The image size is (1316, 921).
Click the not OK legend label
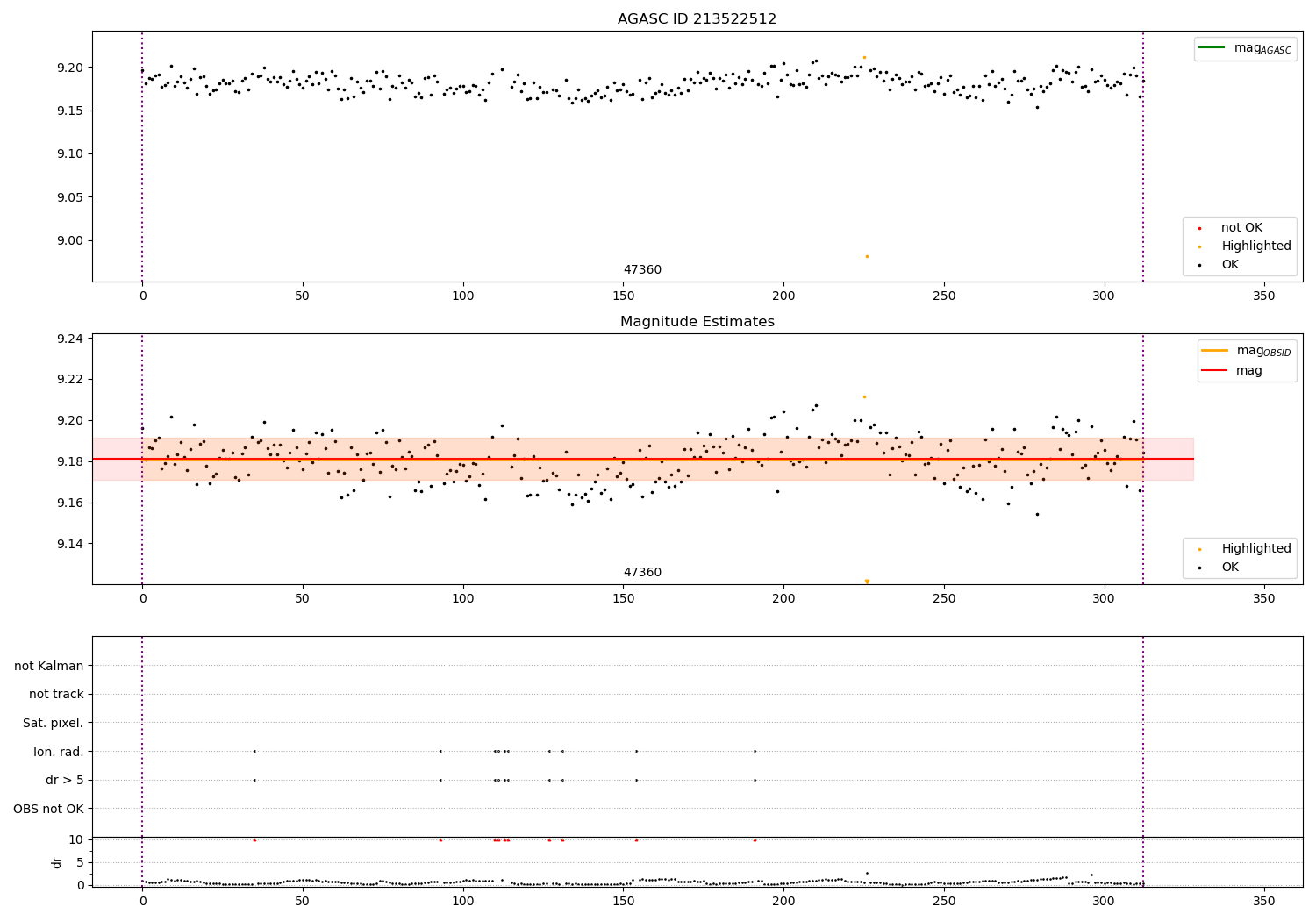pos(1241,227)
